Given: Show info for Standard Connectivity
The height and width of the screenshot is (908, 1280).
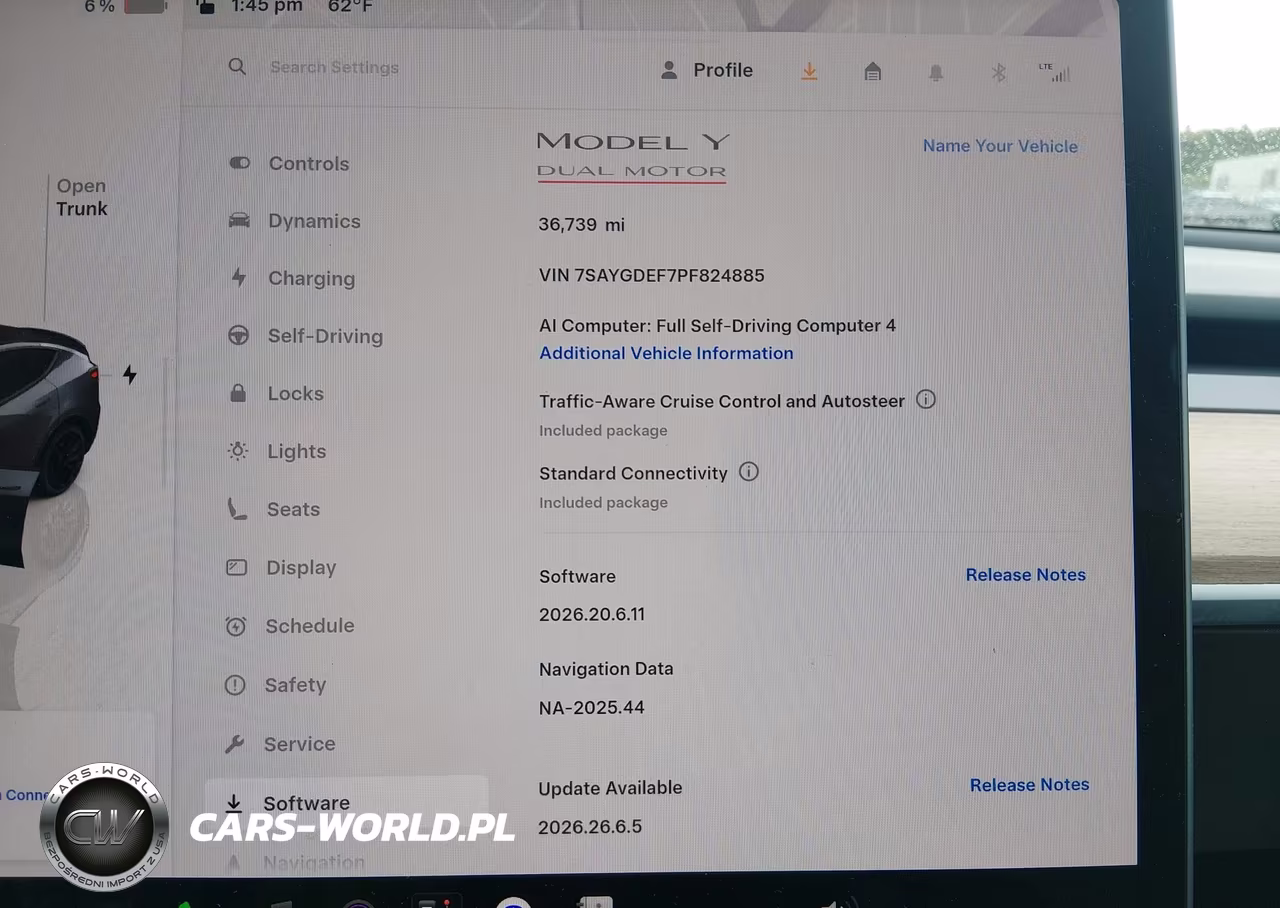Looking at the screenshot, I should point(749,472).
